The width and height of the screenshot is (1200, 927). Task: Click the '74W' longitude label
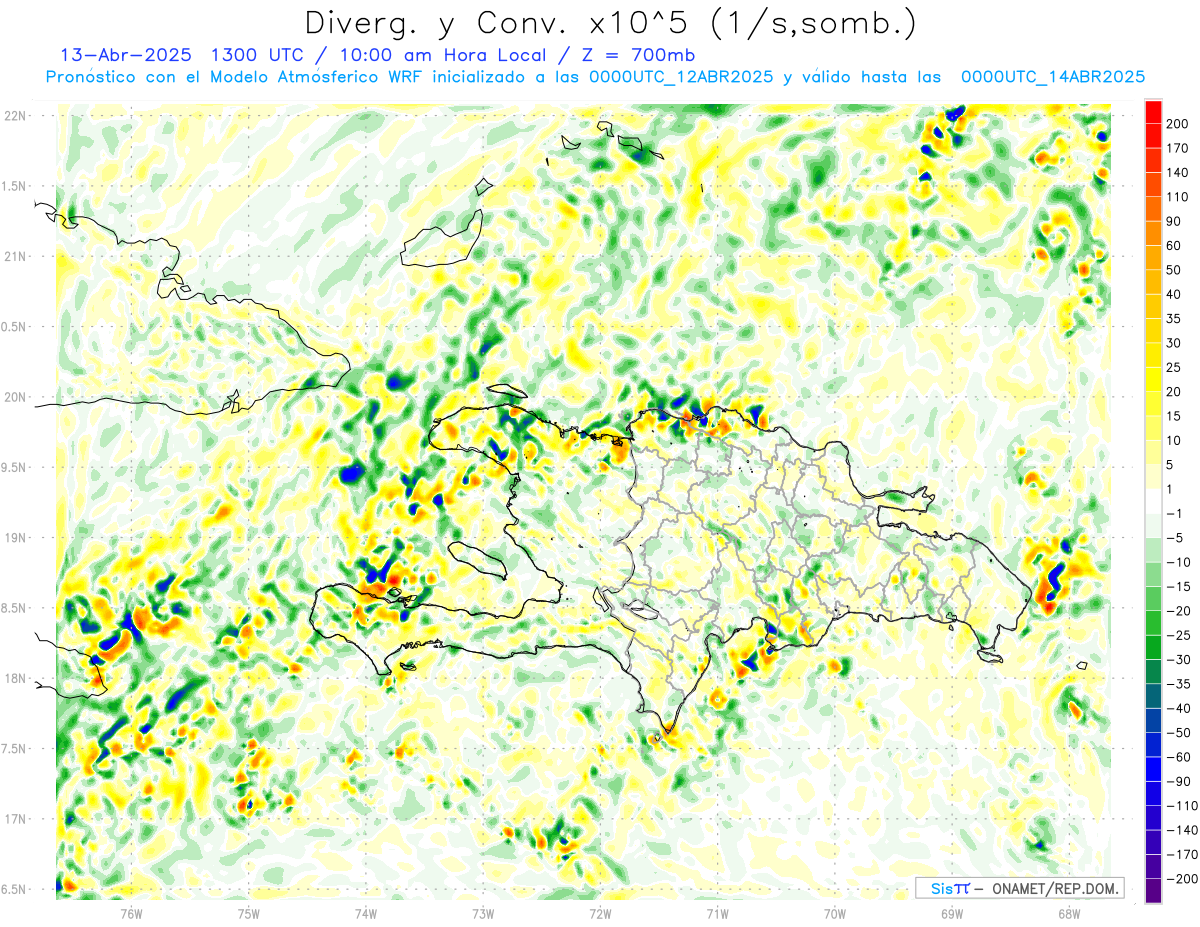[x=365, y=913]
